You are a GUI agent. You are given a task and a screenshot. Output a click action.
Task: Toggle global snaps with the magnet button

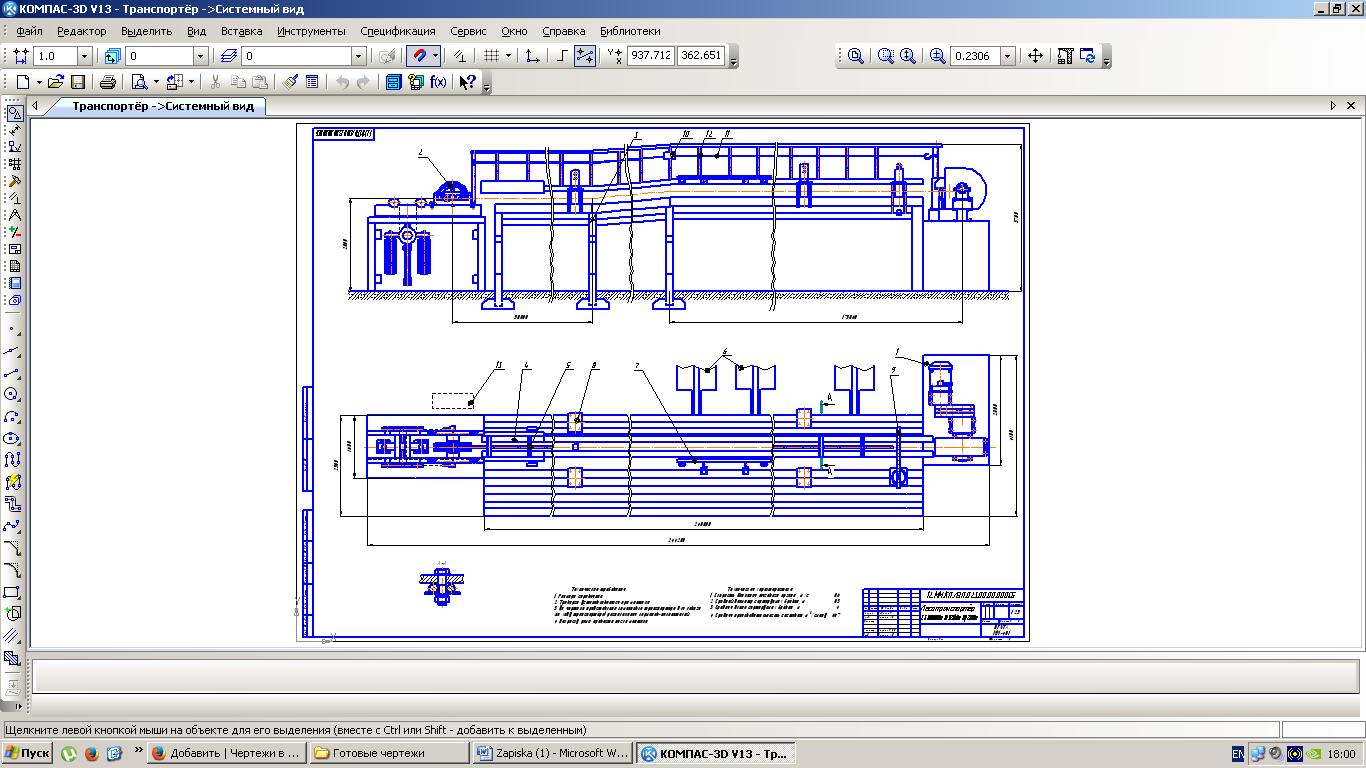point(420,56)
